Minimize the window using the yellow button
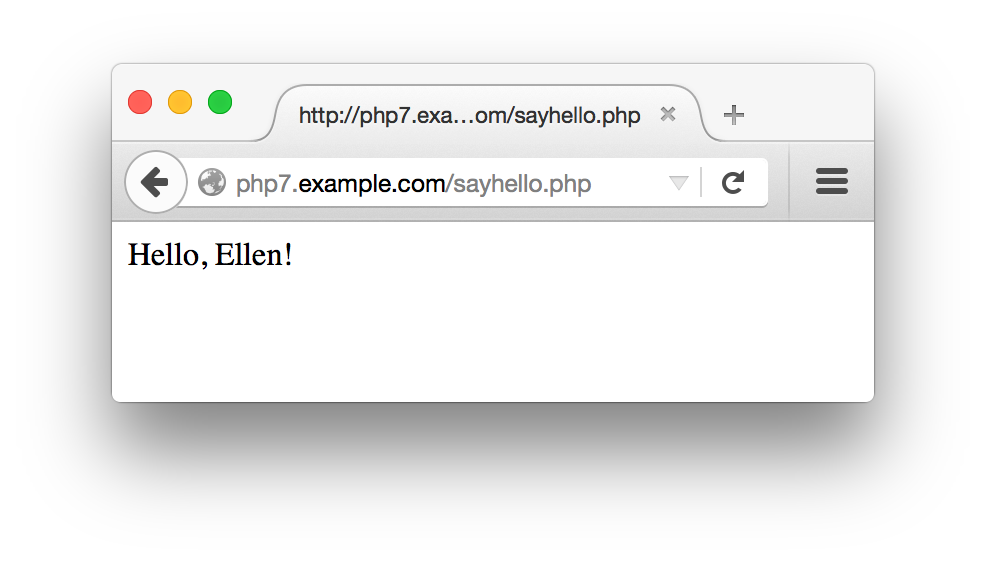The image size is (986, 562). 180,102
